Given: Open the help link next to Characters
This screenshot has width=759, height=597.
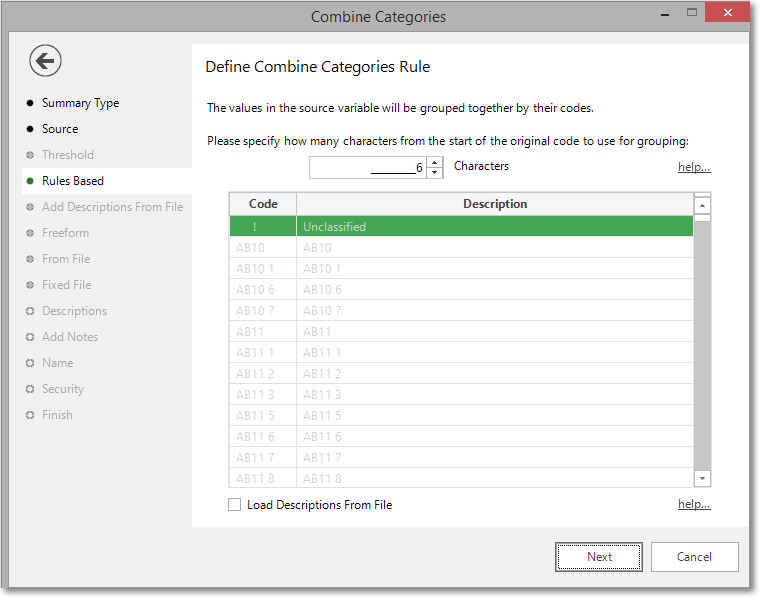Looking at the screenshot, I should pos(694,167).
